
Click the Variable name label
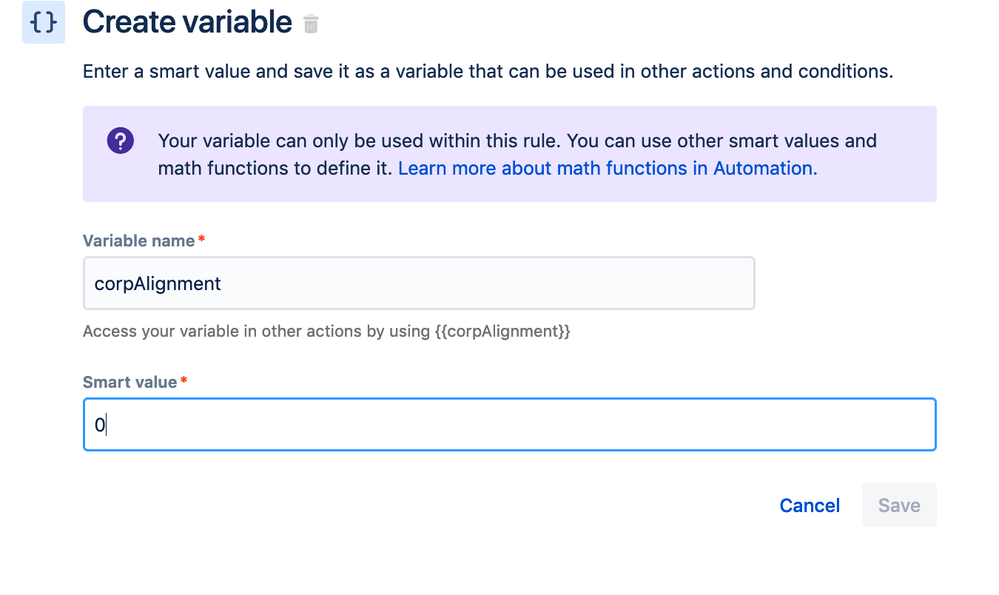139,241
